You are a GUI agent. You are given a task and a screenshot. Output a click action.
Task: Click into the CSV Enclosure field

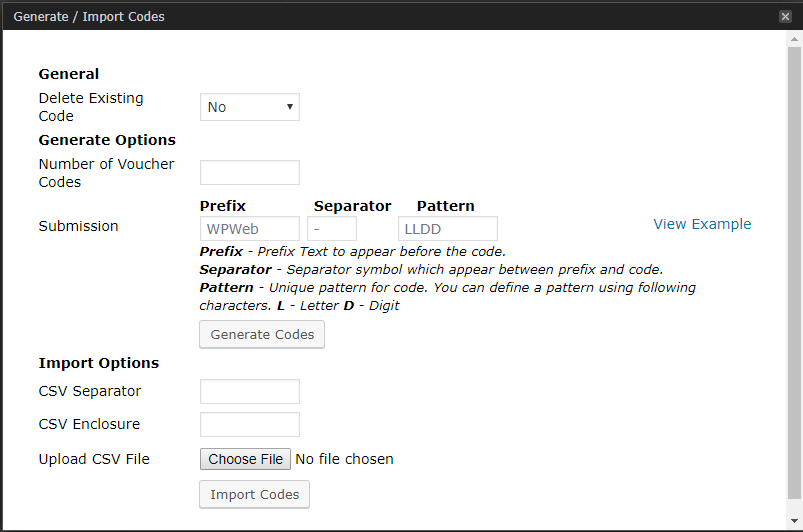pos(250,425)
